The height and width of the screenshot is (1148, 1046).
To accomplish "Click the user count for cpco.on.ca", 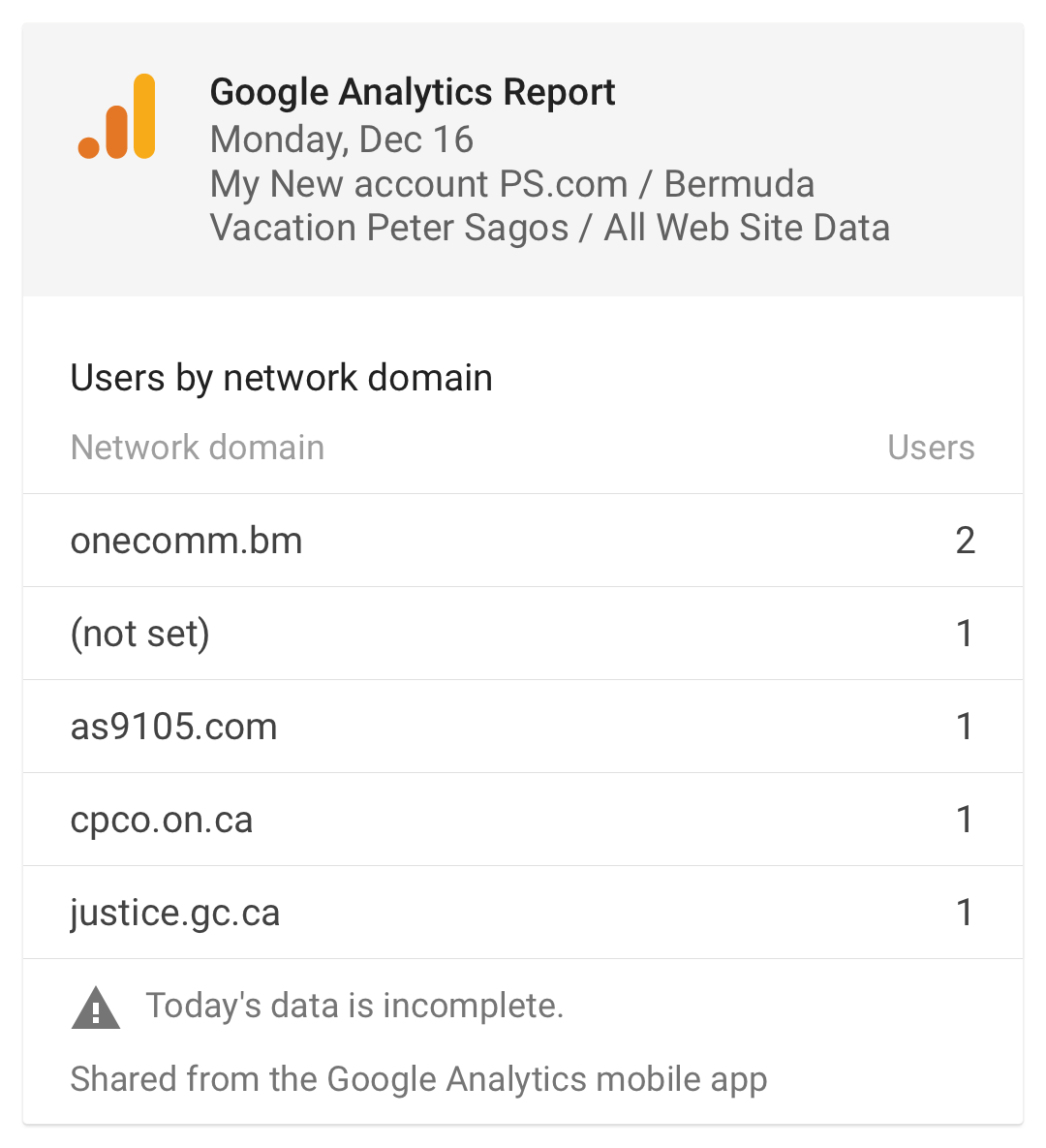I will tap(966, 820).
